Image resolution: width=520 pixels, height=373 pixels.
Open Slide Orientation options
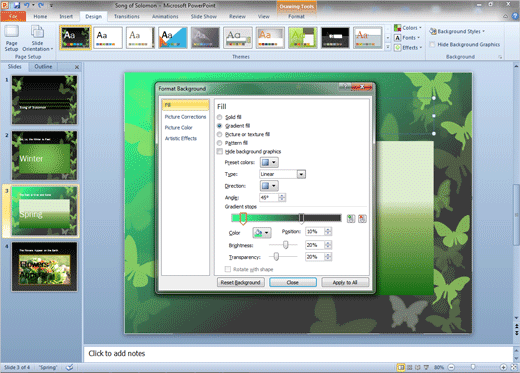[x=37, y=38]
